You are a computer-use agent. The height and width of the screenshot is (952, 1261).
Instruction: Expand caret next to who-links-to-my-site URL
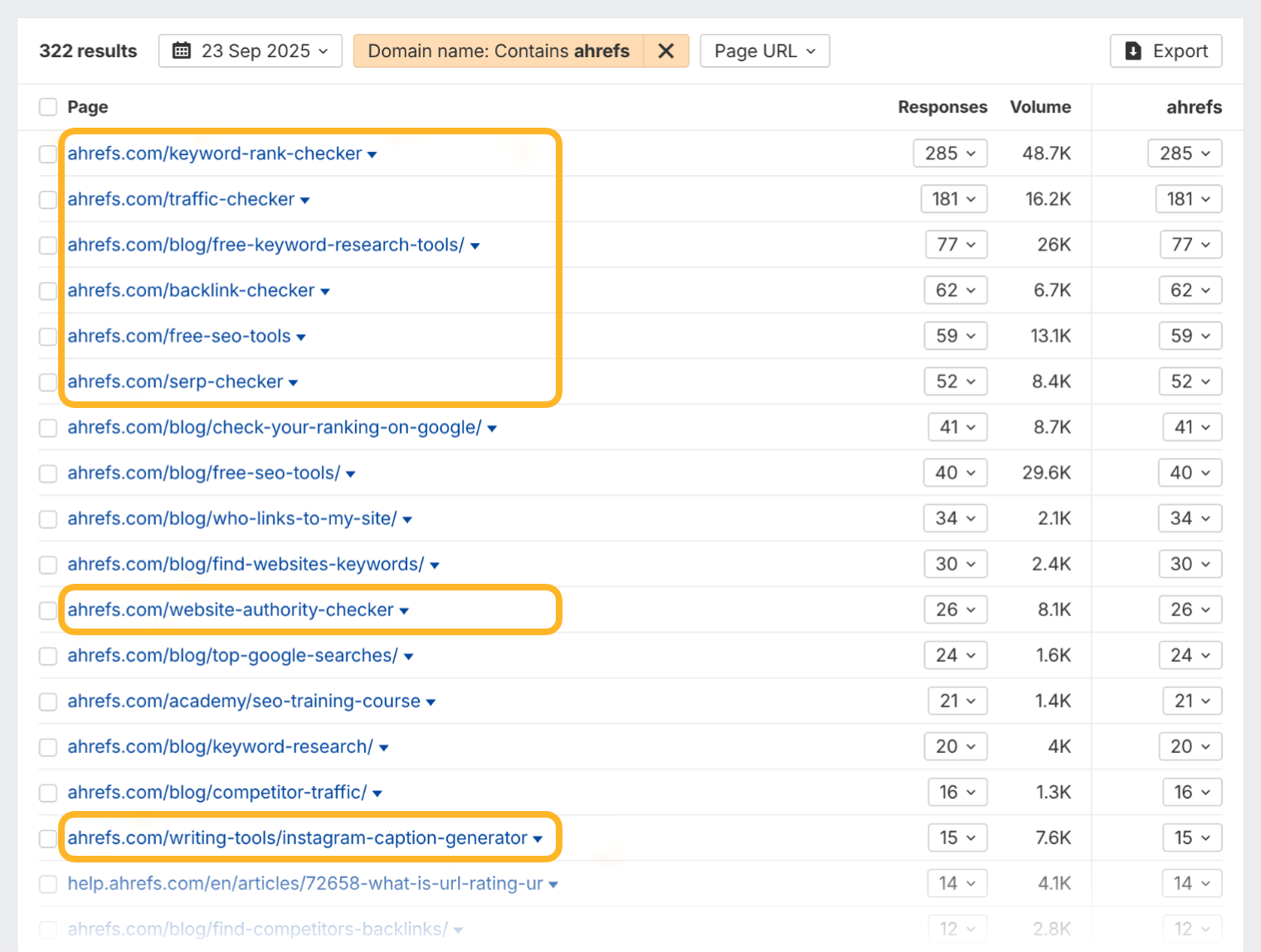[407, 520]
